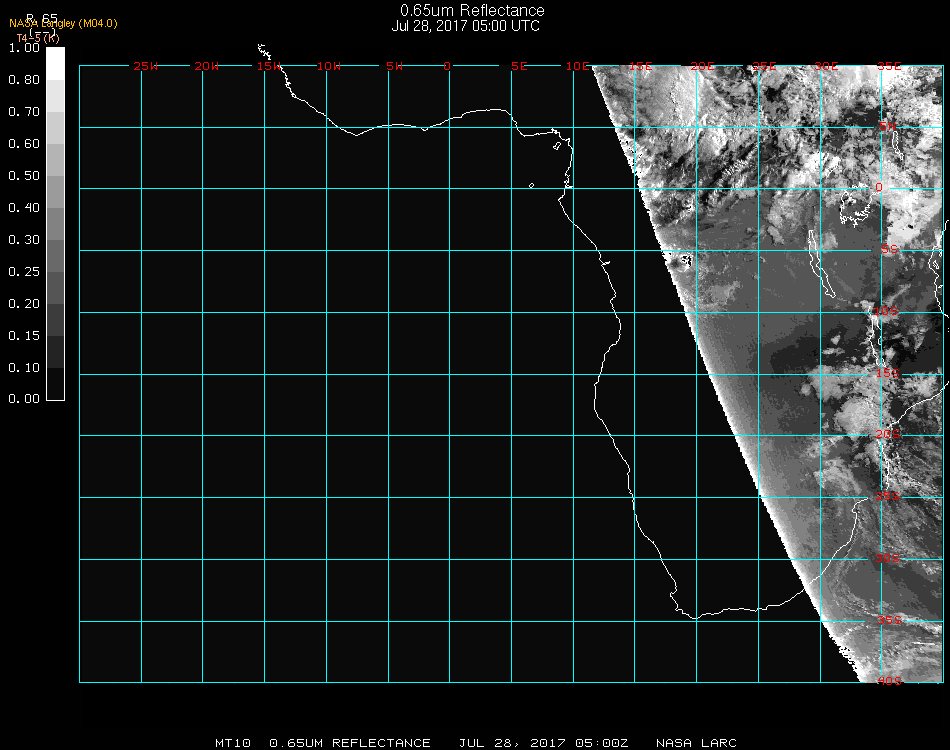
Task: Click the 'NASA Langley (M04.0)' label
Action: tap(63, 24)
